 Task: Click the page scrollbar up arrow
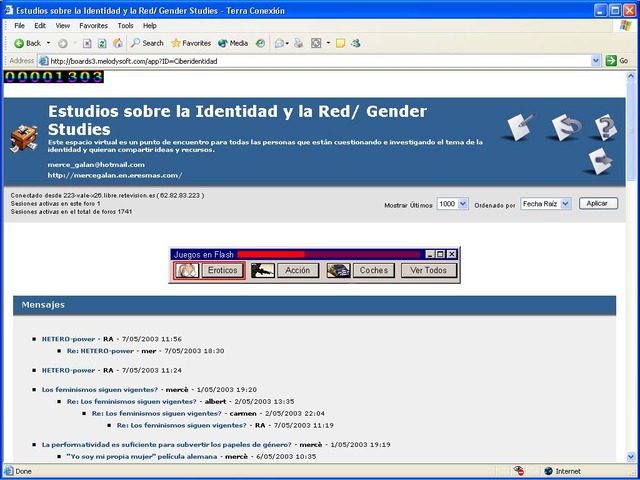[631, 76]
